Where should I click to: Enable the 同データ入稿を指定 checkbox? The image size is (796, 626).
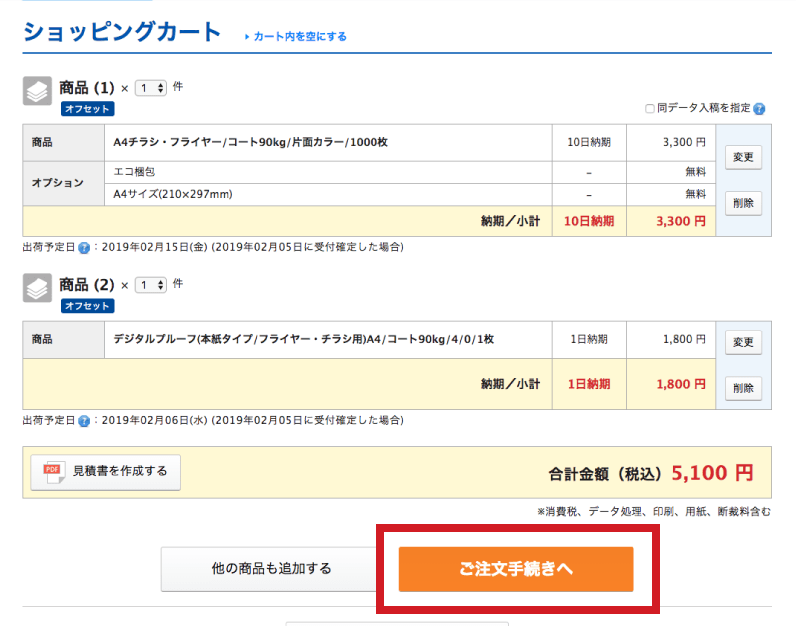click(x=650, y=109)
